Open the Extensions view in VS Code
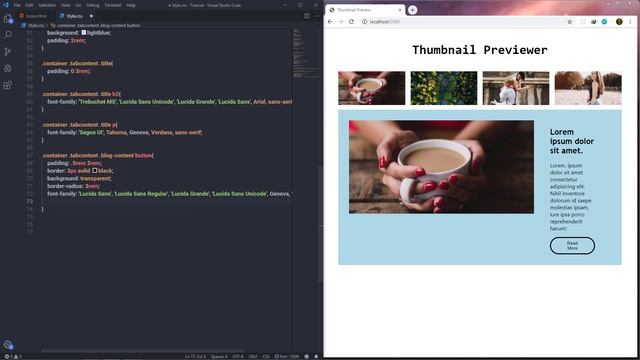 8,85
